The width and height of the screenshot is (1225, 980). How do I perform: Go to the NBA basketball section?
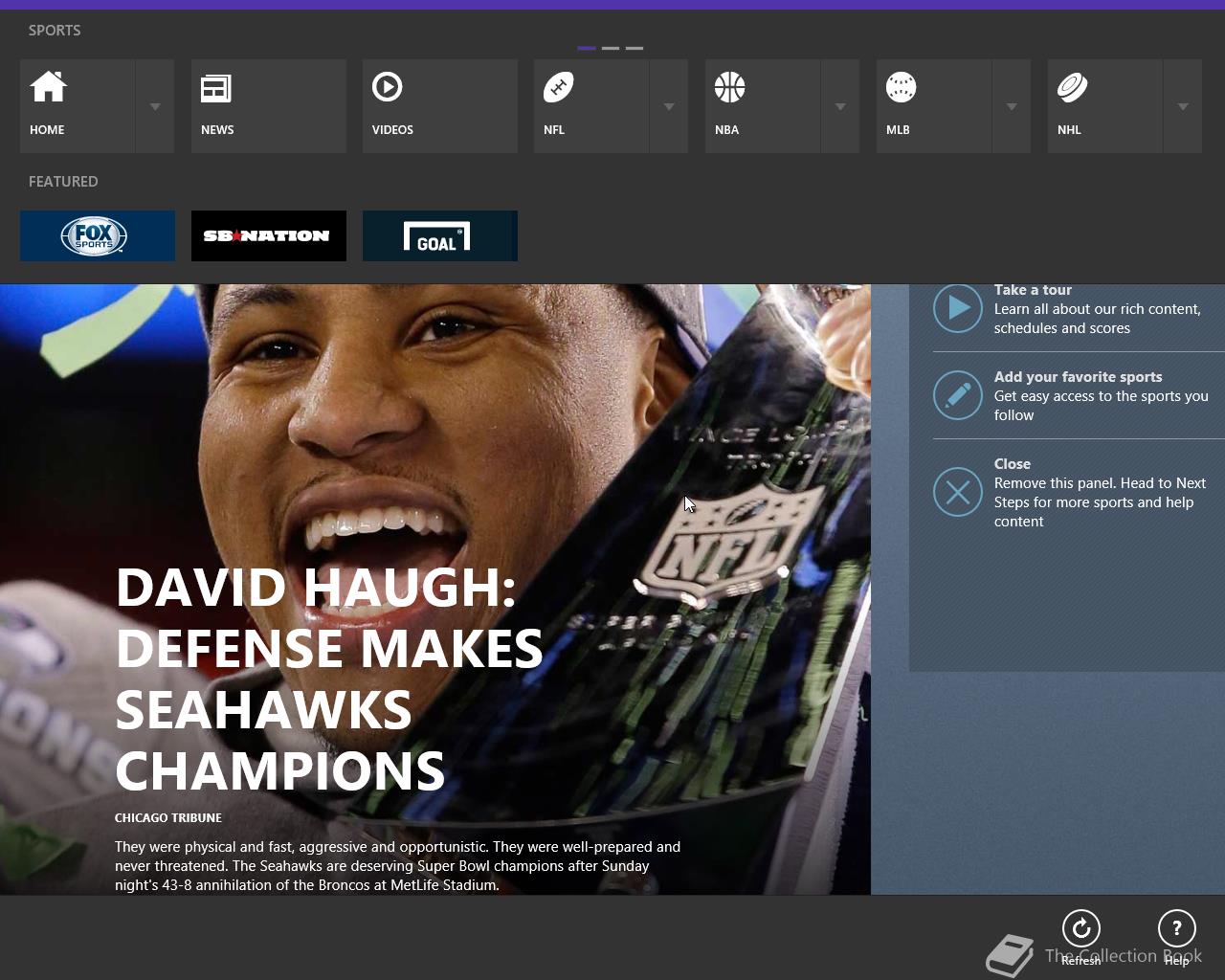[x=763, y=106]
